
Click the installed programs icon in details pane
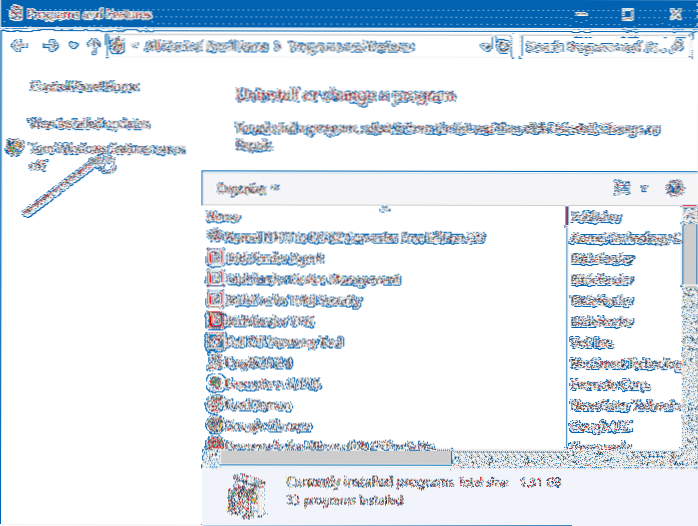pyautogui.click(x=246, y=495)
